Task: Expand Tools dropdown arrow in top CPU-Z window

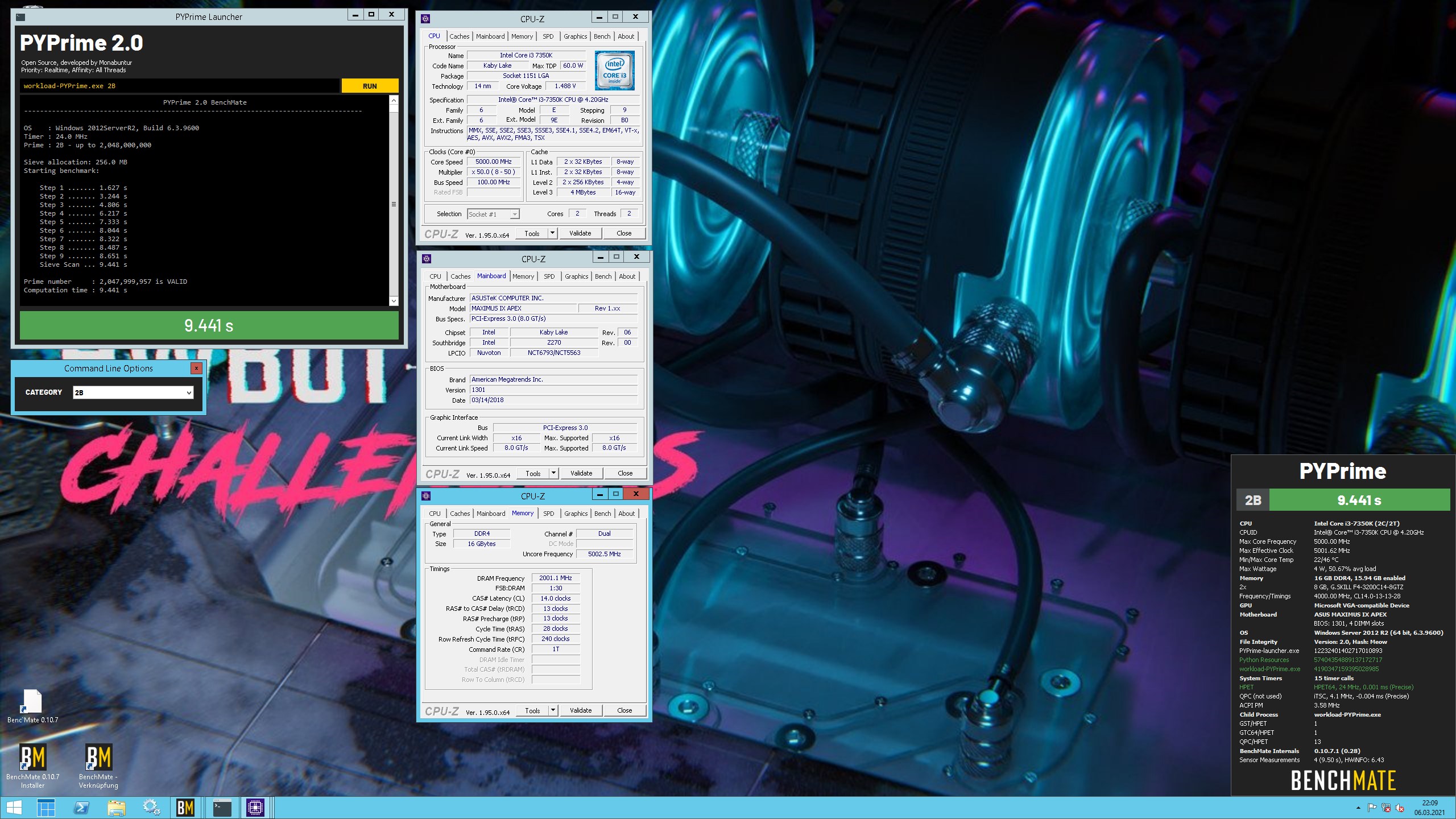Action: (x=552, y=233)
